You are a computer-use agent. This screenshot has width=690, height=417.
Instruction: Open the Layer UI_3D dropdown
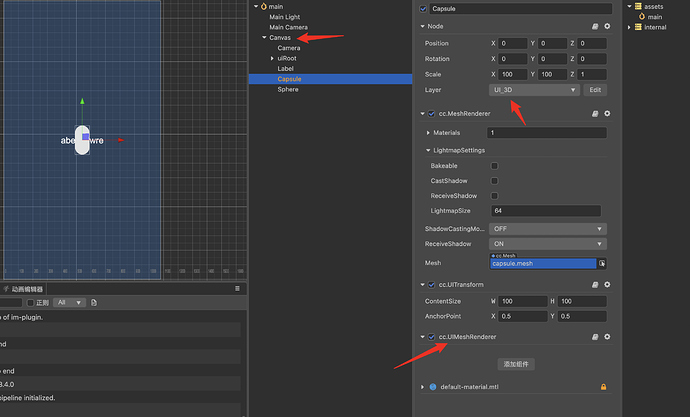coord(534,90)
